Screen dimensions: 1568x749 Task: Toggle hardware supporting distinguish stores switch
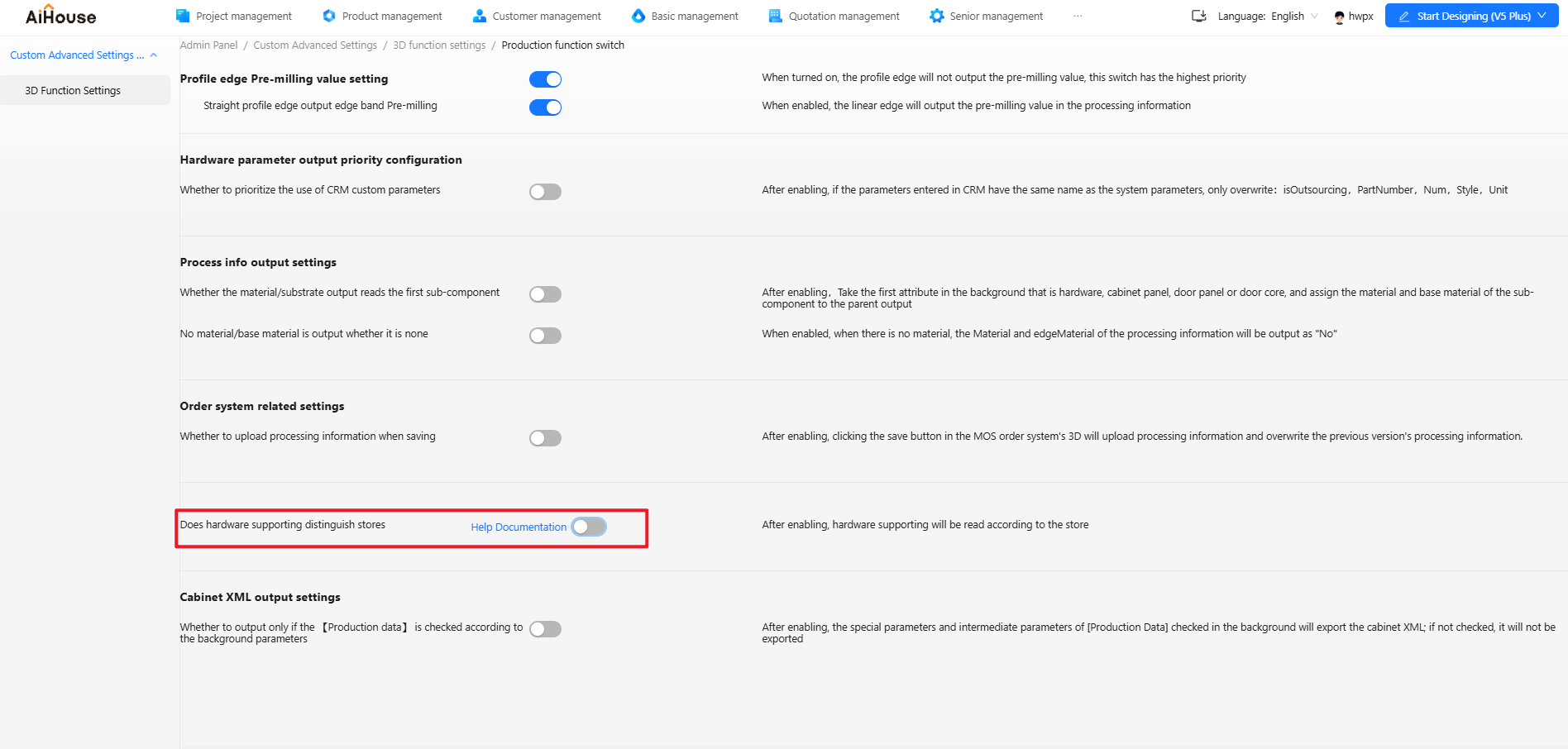pyautogui.click(x=589, y=527)
